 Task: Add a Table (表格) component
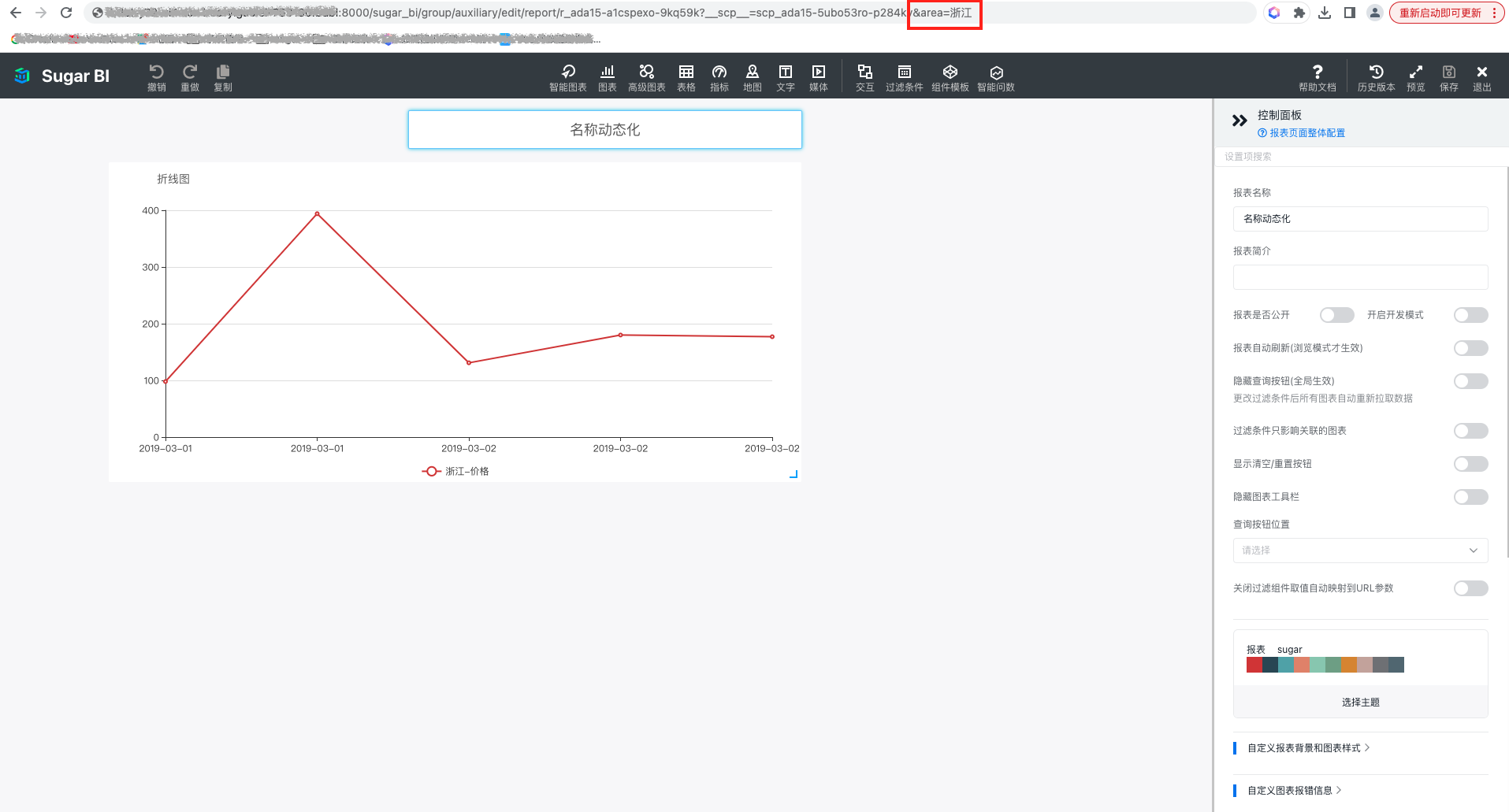pos(686,77)
